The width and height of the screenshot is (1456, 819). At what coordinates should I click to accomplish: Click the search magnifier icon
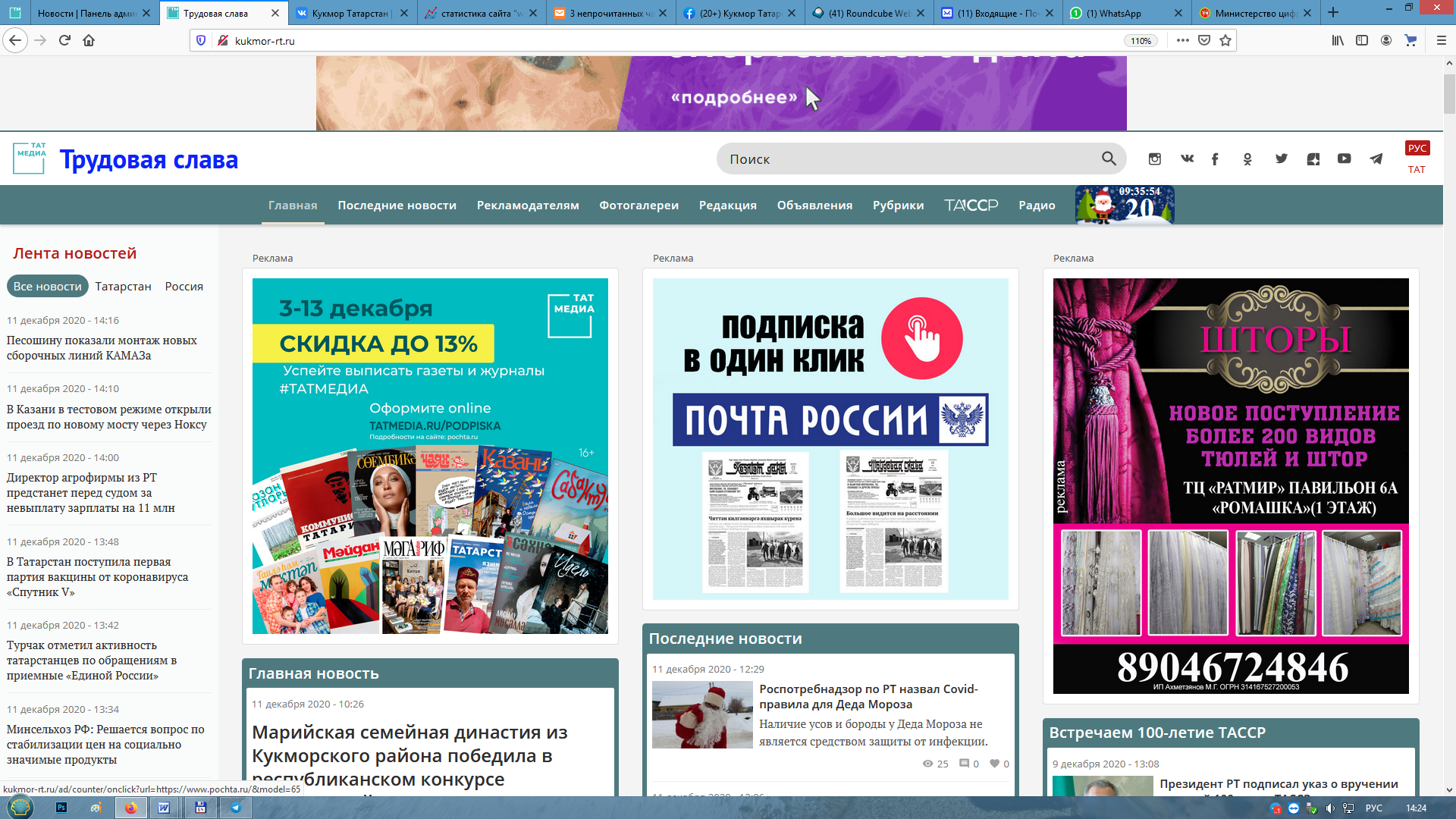(1109, 158)
